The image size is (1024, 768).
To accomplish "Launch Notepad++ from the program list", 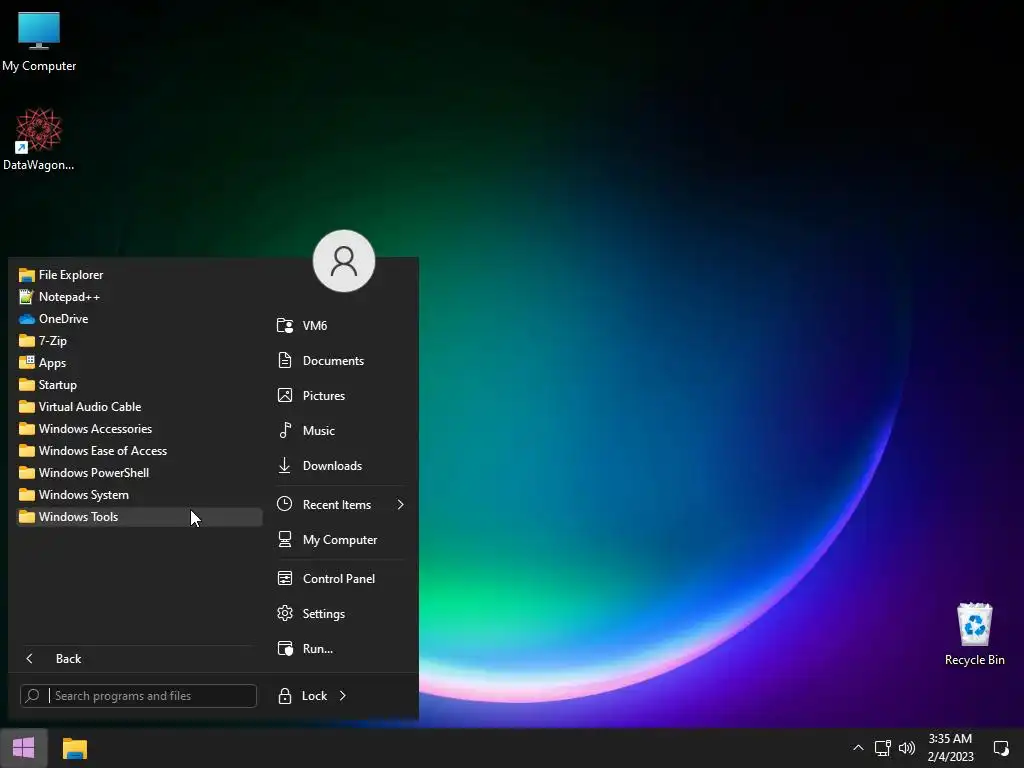I will click(x=139, y=296).
